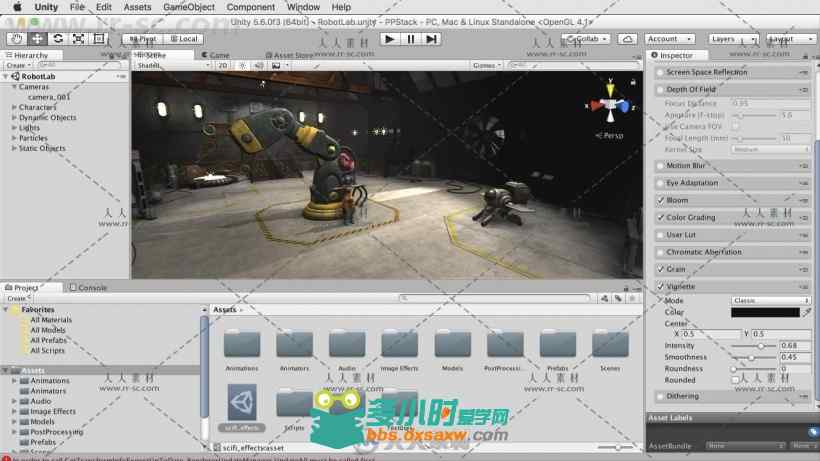Open the Assets menu
This screenshot has height=461, width=820.
click(137, 7)
